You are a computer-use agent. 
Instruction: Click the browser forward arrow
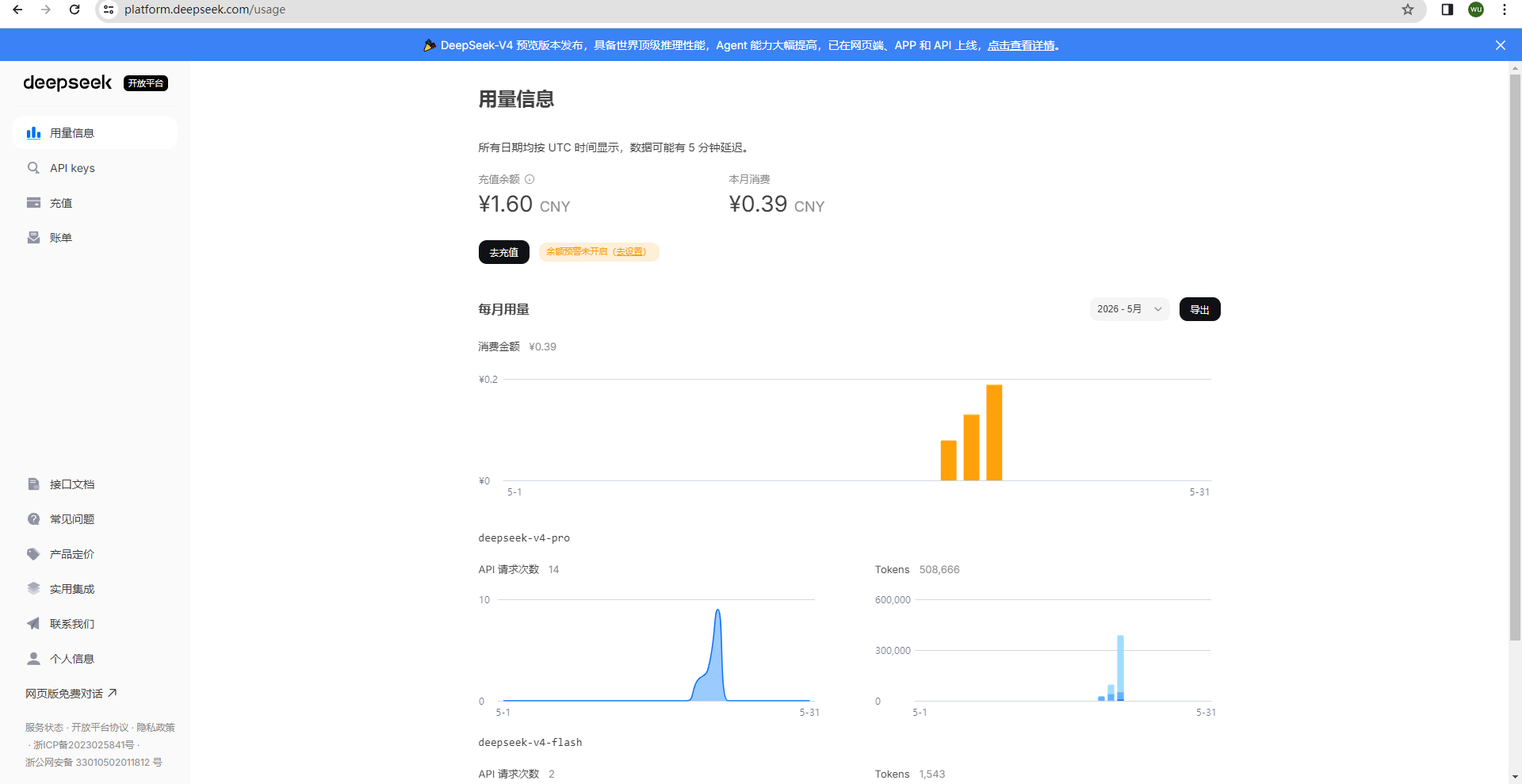click(46, 10)
